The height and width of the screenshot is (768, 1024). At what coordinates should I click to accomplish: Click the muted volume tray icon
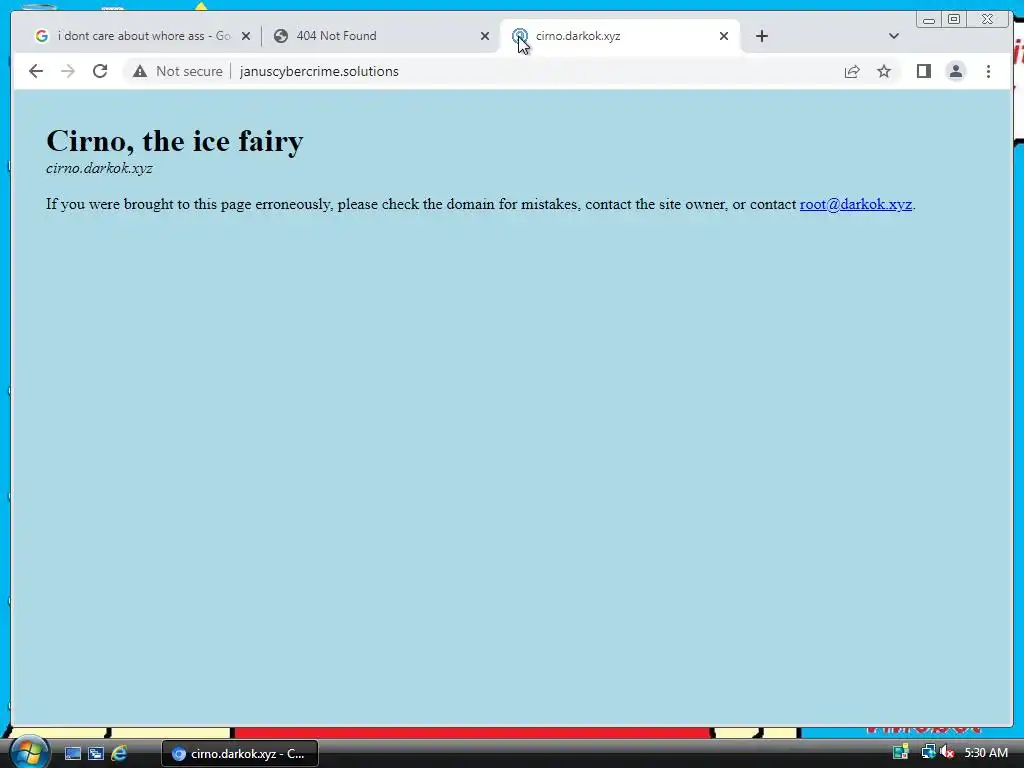pyautogui.click(x=946, y=752)
